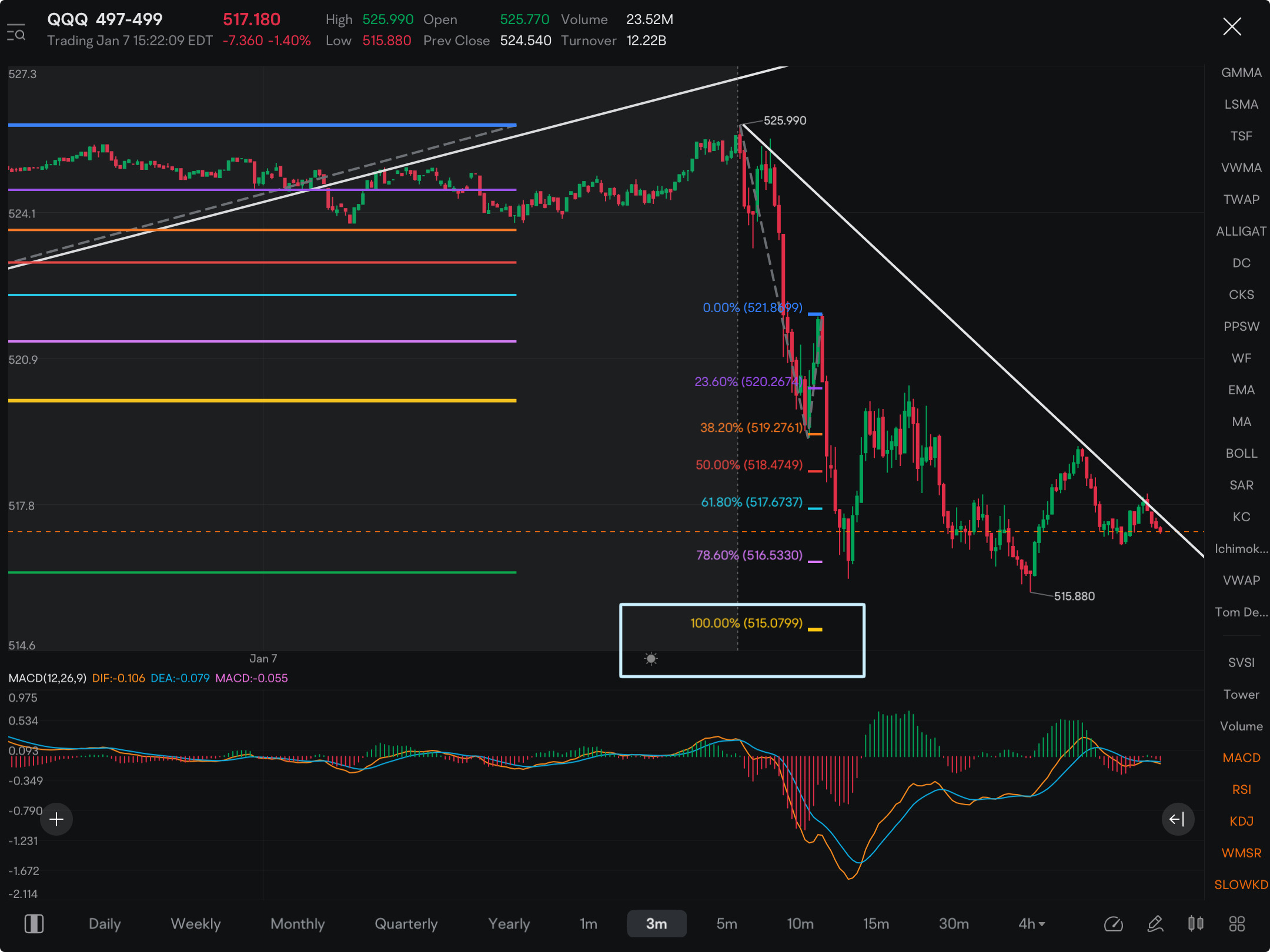1270x952 pixels.
Task: Enable the CKS indicator
Action: pos(1241,295)
